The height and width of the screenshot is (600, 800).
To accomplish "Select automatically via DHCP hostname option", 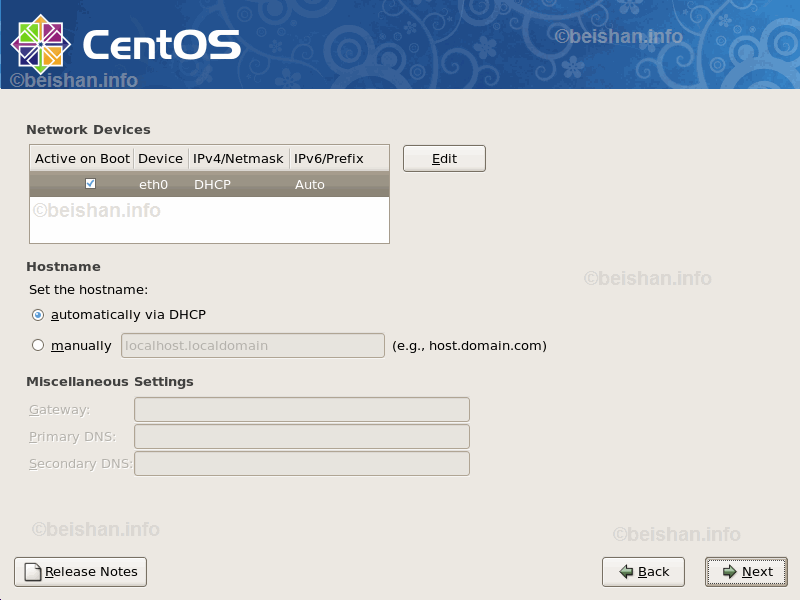I will click(x=38, y=315).
